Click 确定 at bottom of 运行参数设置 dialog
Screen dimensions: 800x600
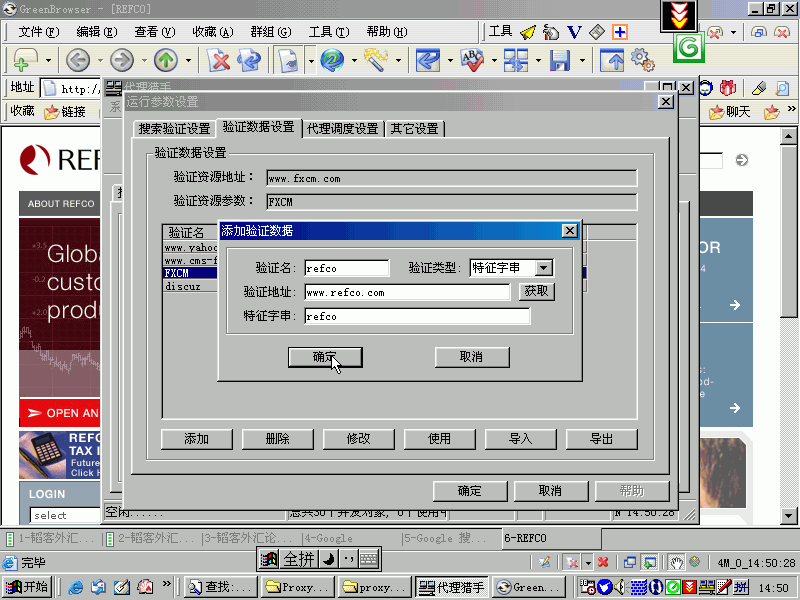tap(470, 491)
